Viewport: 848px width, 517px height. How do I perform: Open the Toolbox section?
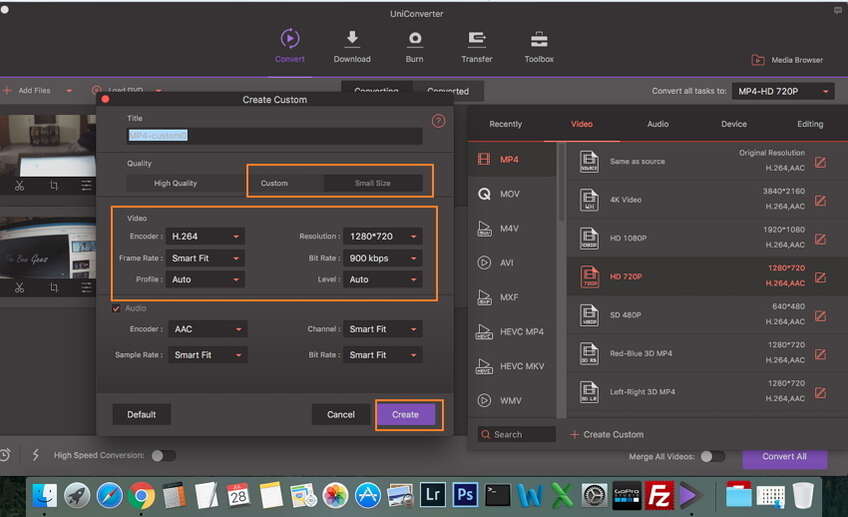(539, 46)
